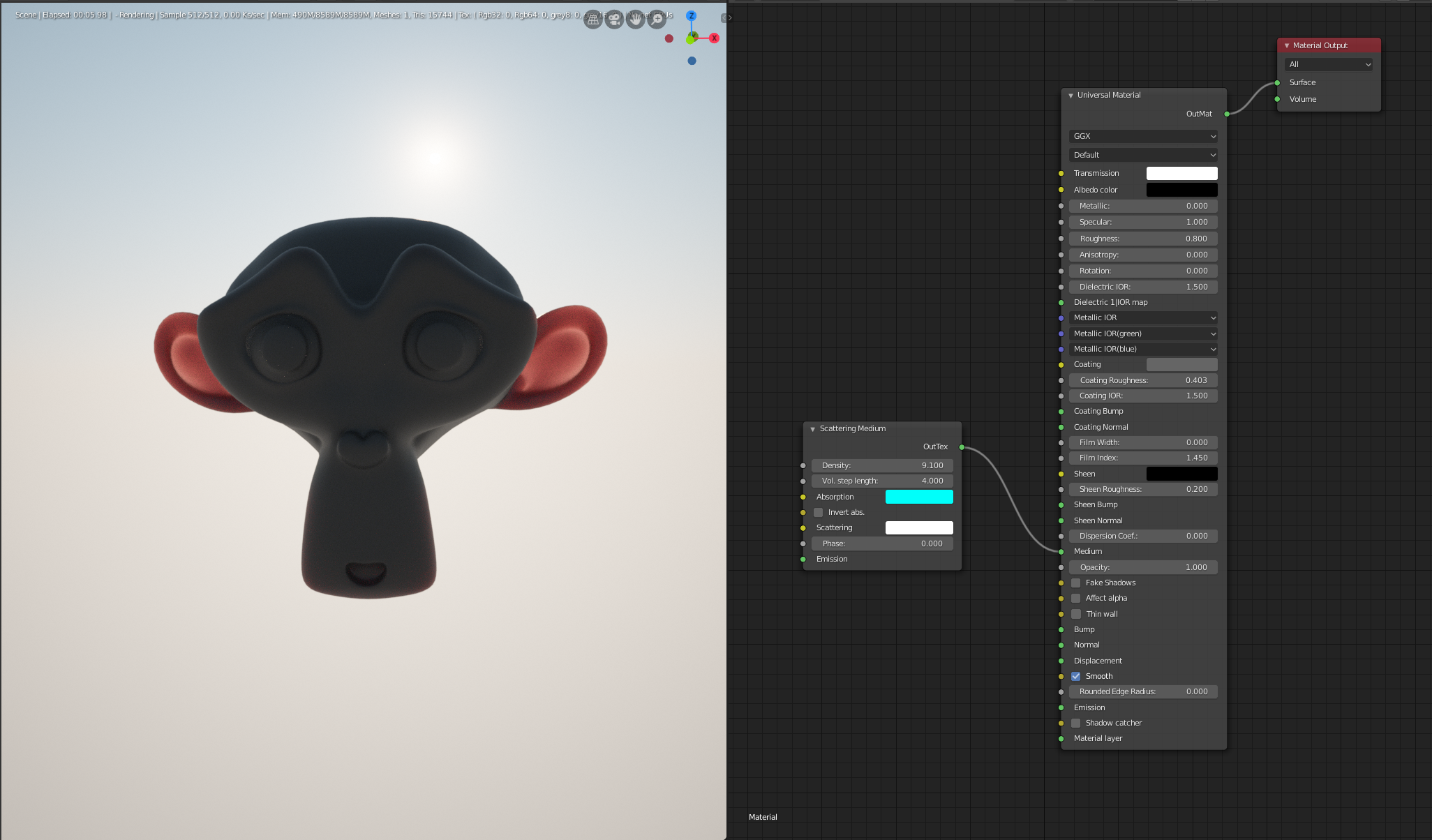
Task: Click the camera view icon
Action: coord(614,20)
